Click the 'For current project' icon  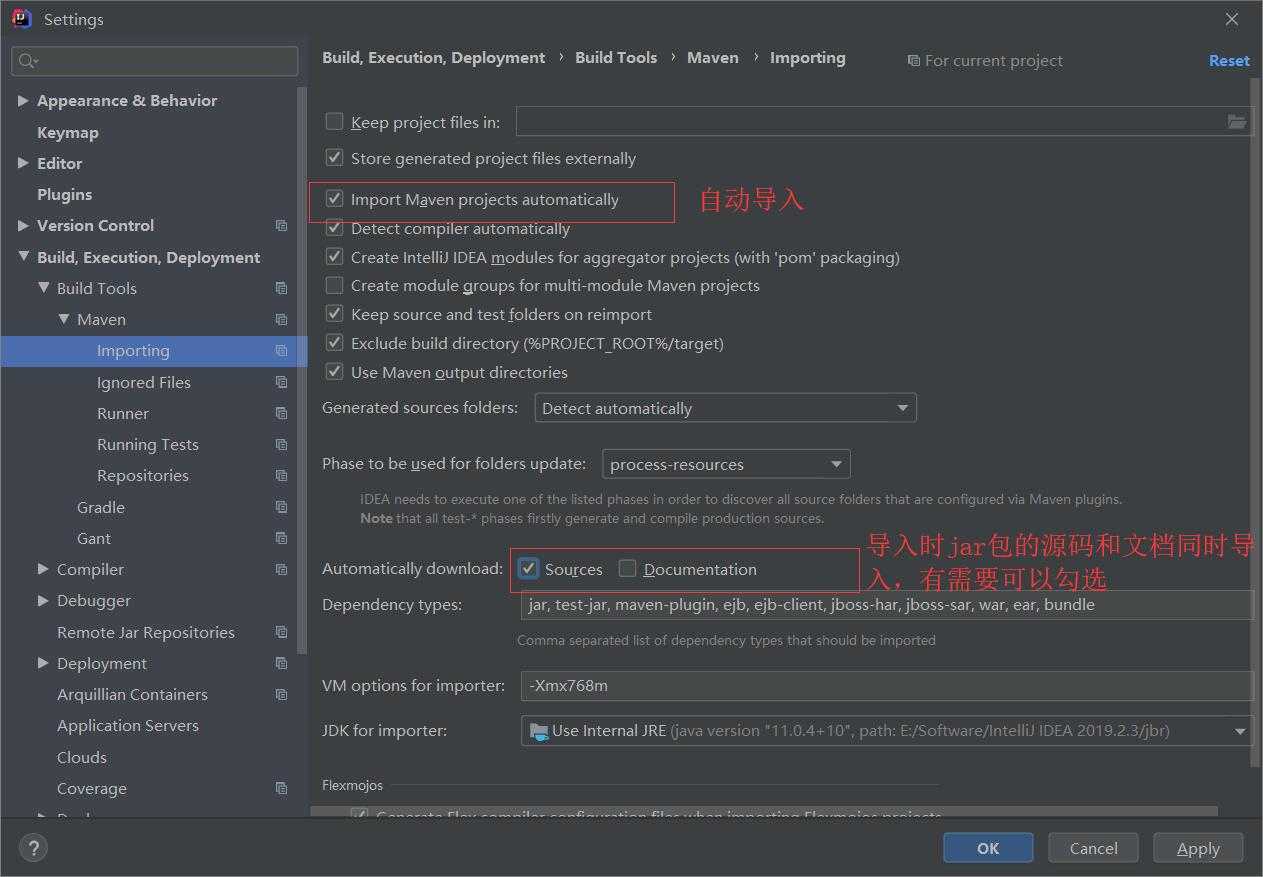913,61
